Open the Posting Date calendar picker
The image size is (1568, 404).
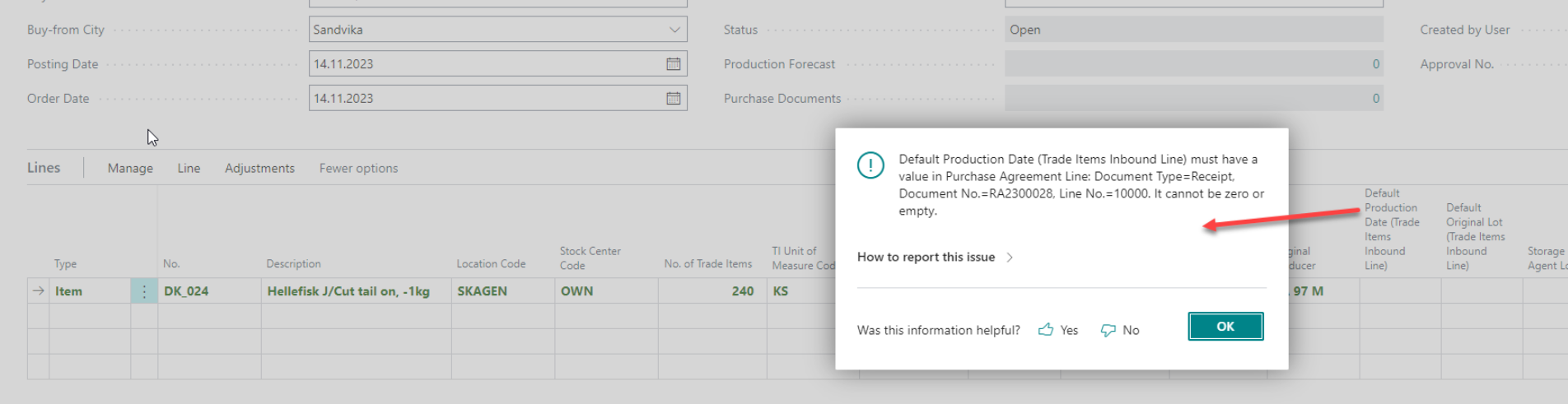point(673,64)
